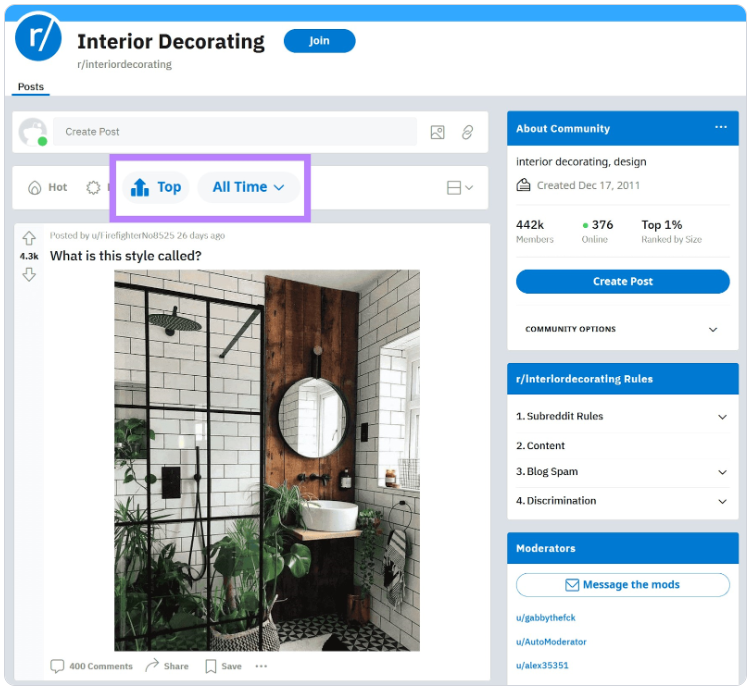Click the 'Created Dec 17, 2011' cake icon
753x690 pixels.
pyautogui.click(x=523, y=185)
